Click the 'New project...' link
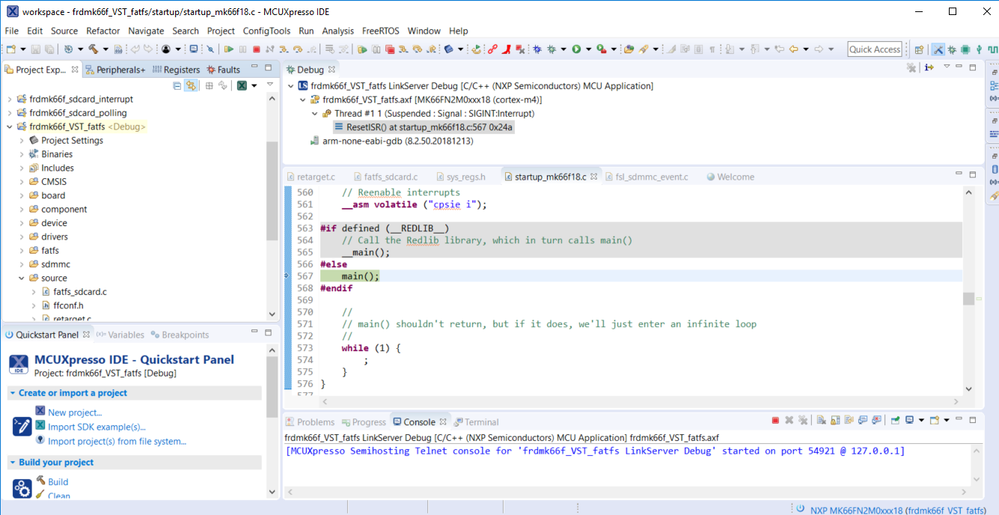The height and width of the screenshot is (515, 999). [x=74, y=412]
